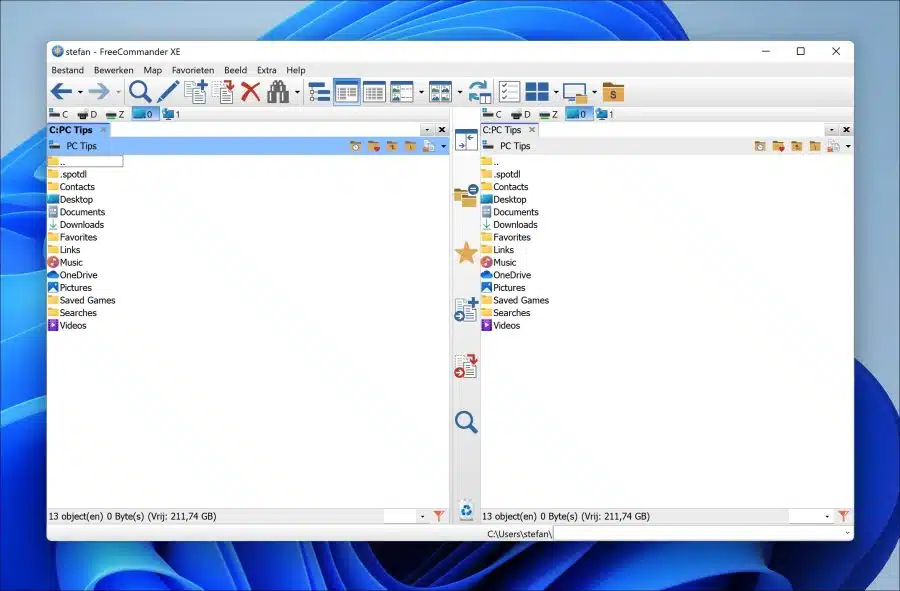Click the Copy files icon in the top toolbar

[x=195, y=92]
